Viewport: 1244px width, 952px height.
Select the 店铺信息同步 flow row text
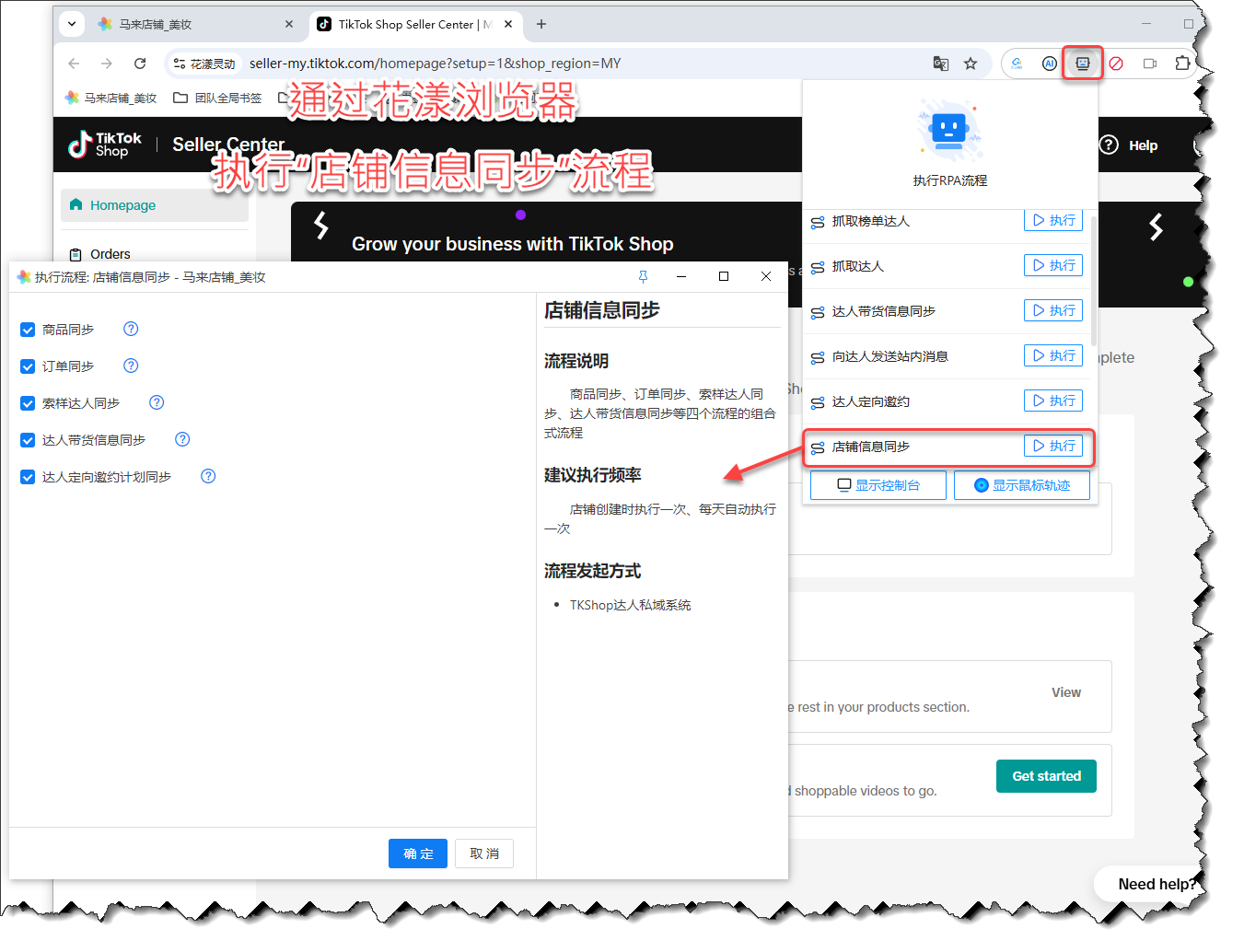point(871,447)
